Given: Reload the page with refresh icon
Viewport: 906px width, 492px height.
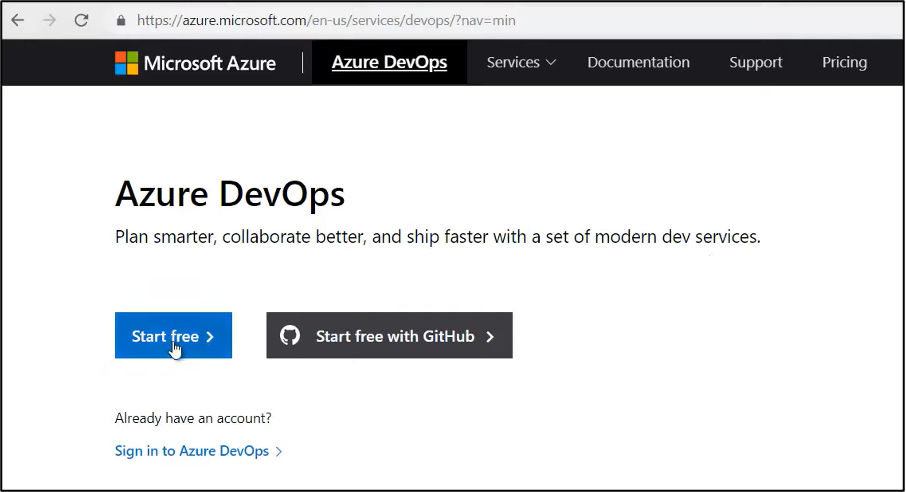Looking at the screenshot, I should [81, 20].
